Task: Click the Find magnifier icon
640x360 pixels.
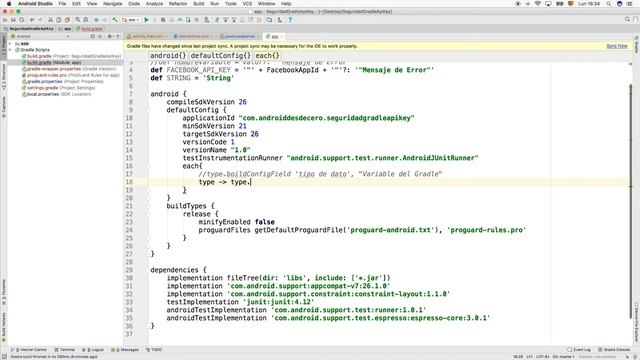Action: [77, 20]
